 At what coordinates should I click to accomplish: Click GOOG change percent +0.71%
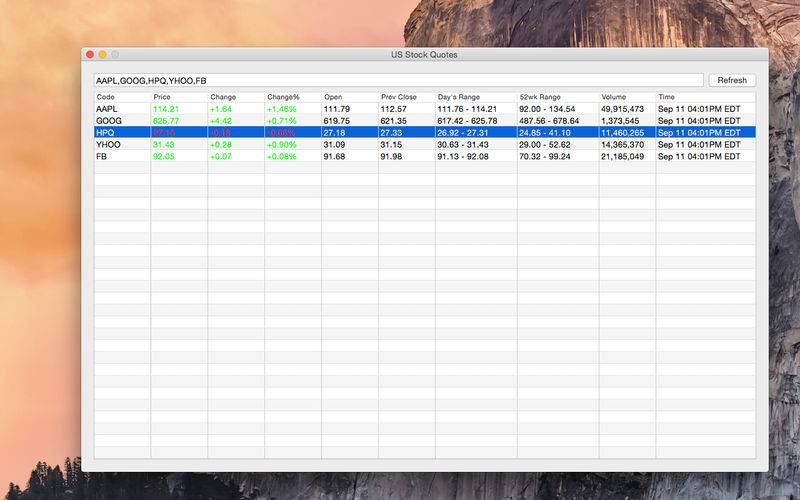282,121
